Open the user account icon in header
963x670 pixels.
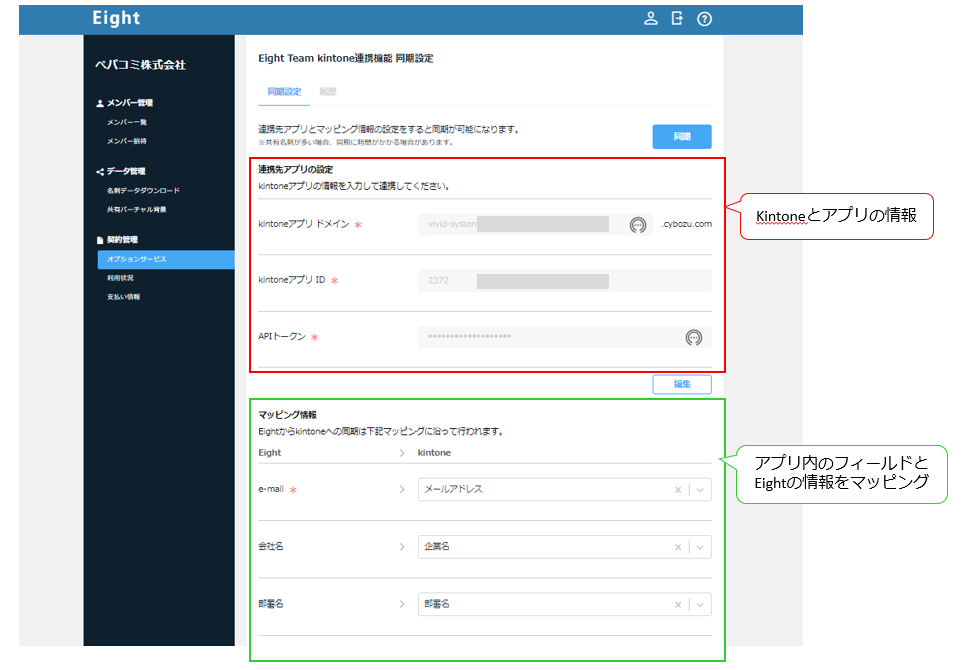tap(651, 19)
